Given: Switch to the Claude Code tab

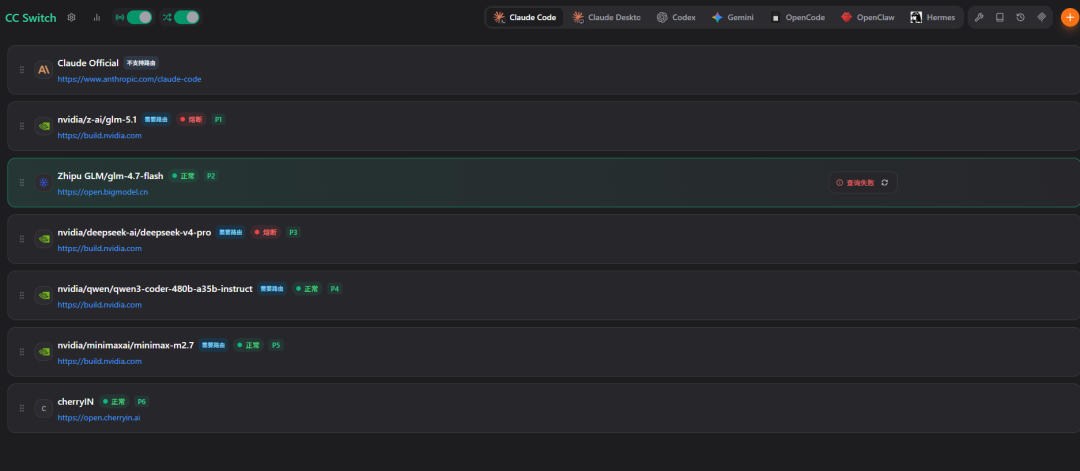Looking at the screenshot, I should 525,17.
